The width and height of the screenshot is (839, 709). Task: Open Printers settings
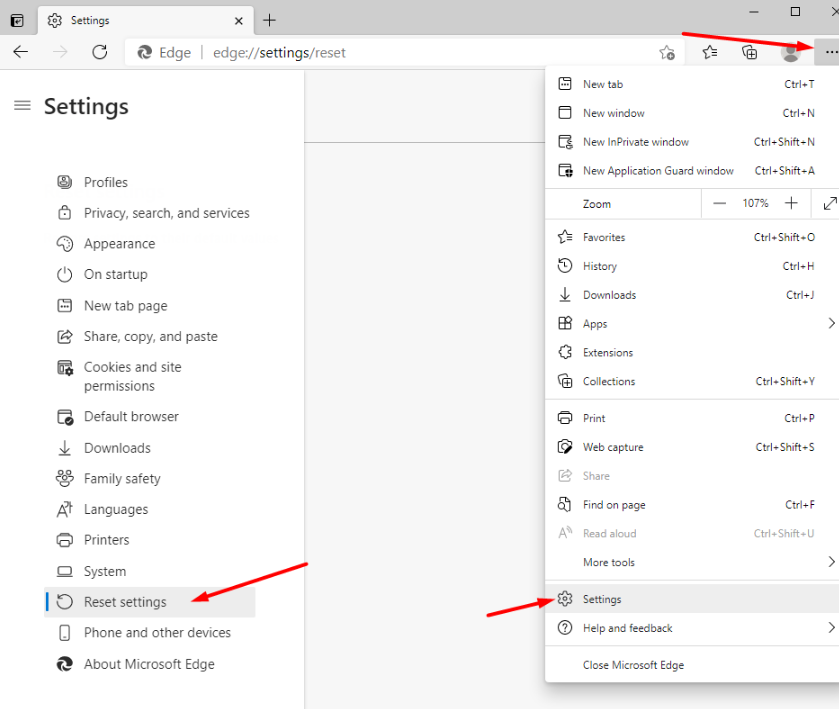tap(150, 540)
